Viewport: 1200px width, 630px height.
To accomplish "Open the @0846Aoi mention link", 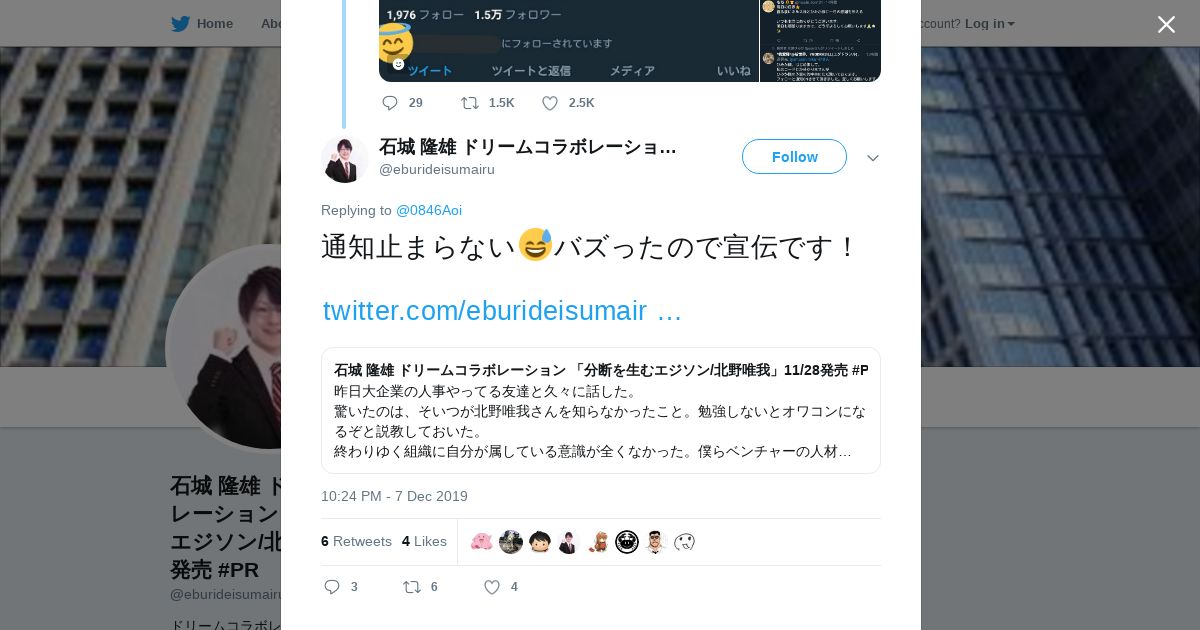I will 429,210.
